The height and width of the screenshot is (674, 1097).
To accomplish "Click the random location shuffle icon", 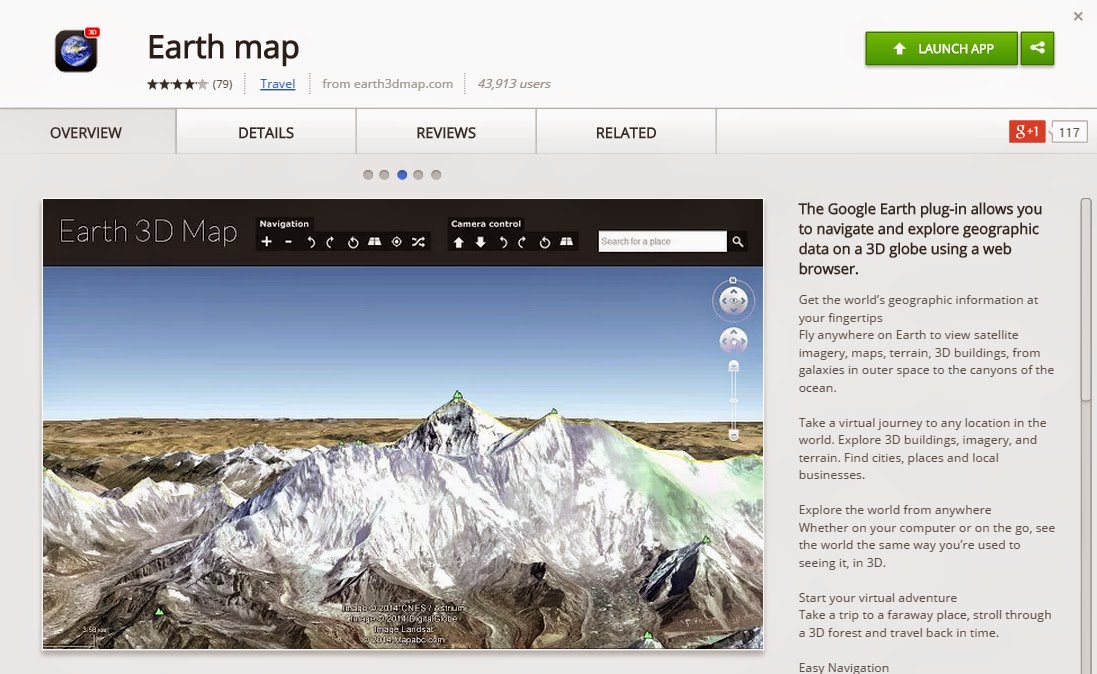I will click(x=418, y=241).
